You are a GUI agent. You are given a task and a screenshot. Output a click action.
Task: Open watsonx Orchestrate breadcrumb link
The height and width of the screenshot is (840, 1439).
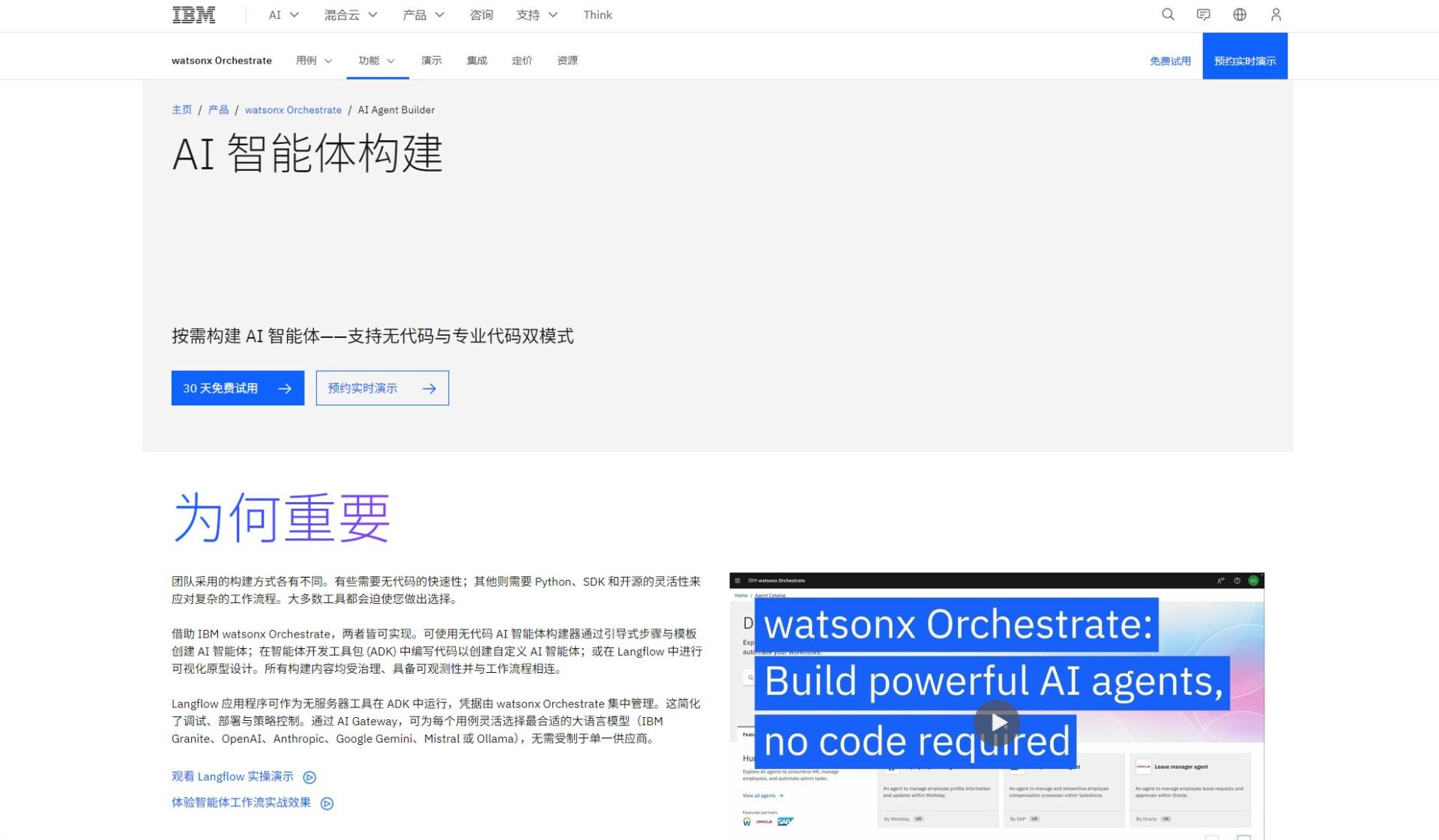pyautogui.click(x=293, y=110)
